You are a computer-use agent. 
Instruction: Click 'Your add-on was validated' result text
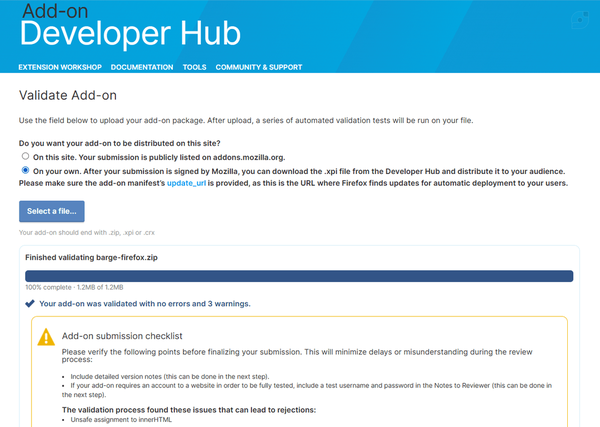[145, 304]
